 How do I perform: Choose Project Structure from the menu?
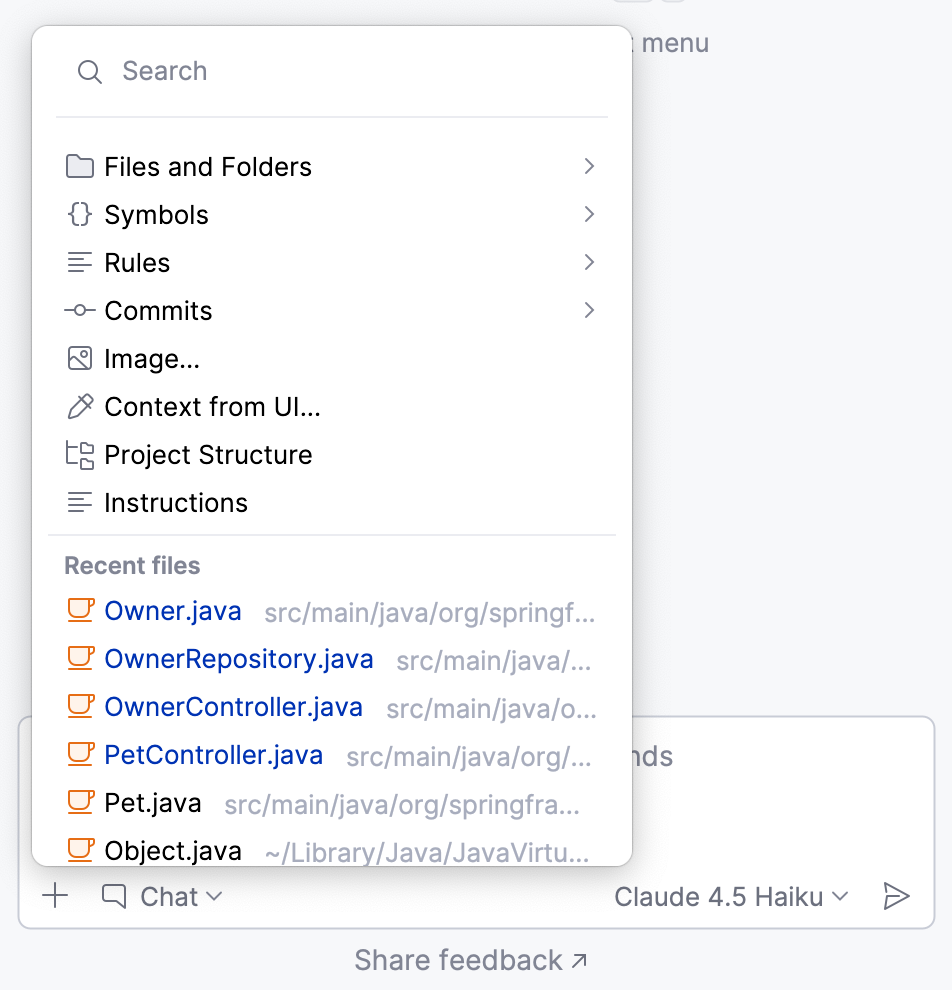(x=208, y=455)
